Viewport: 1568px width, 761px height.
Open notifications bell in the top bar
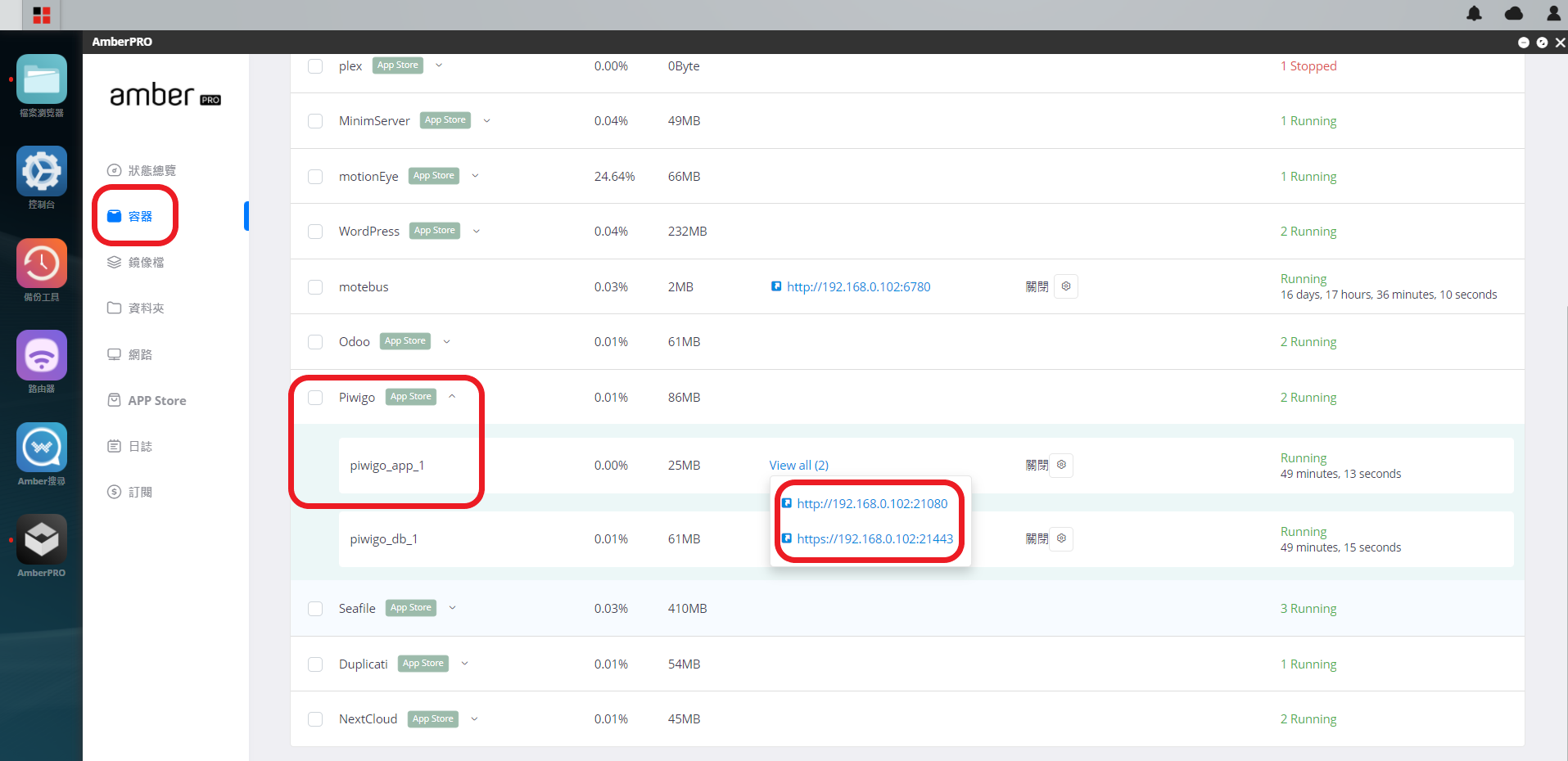1474,13
